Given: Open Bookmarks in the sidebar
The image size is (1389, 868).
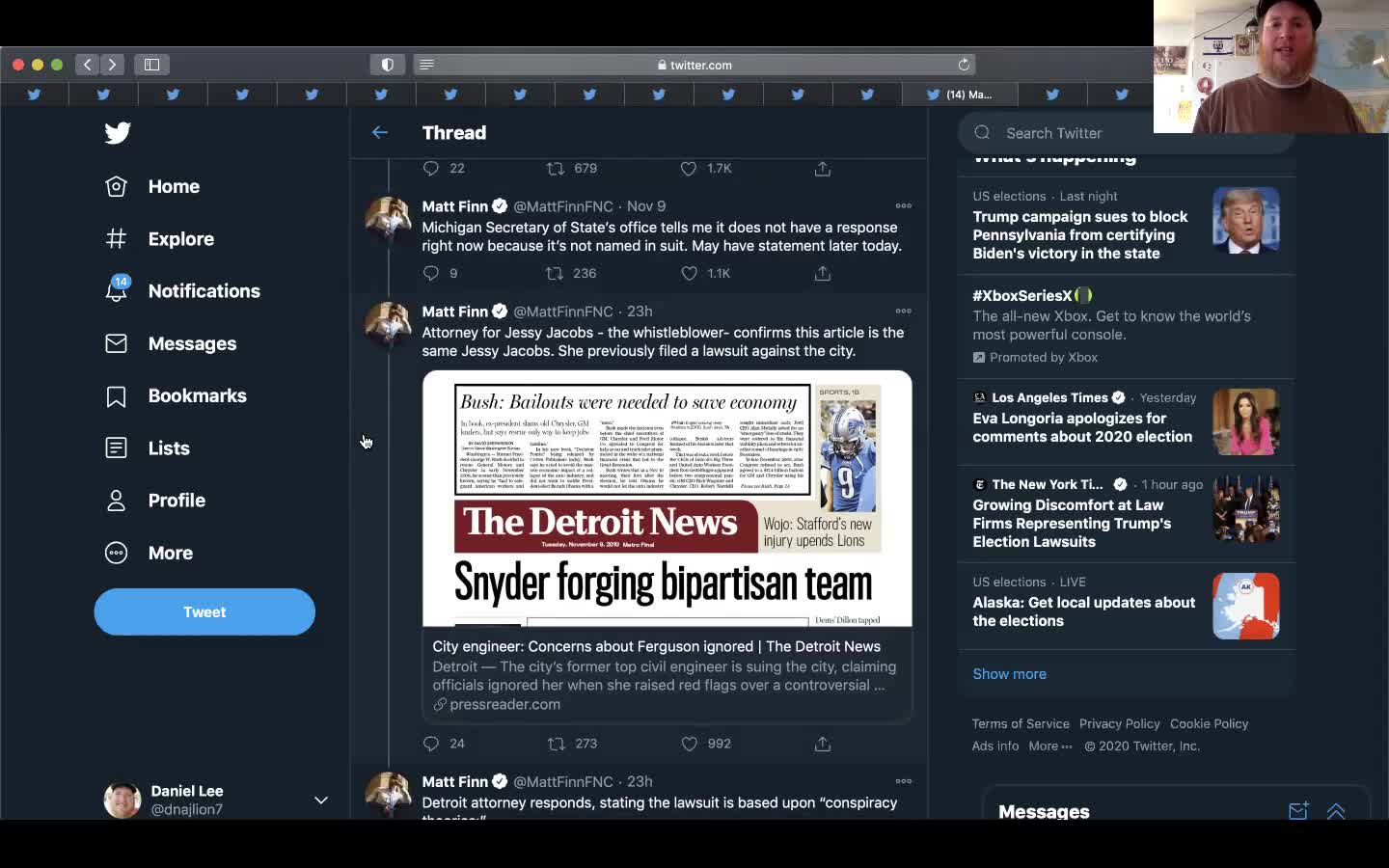Looking at the screenshot, I should [176, 396].
